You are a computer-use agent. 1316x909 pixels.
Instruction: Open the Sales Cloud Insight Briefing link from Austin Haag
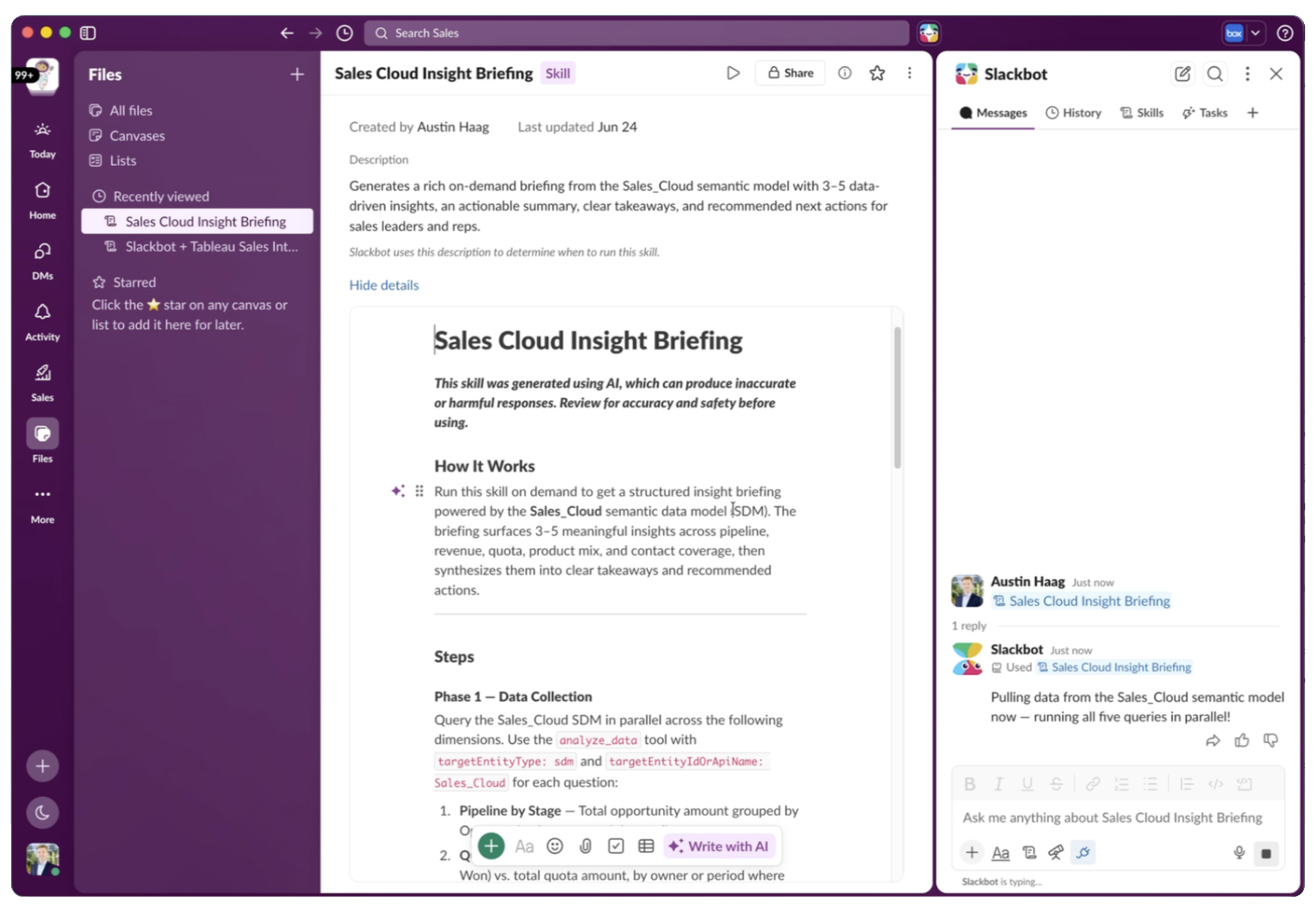tap(1082, 601)
